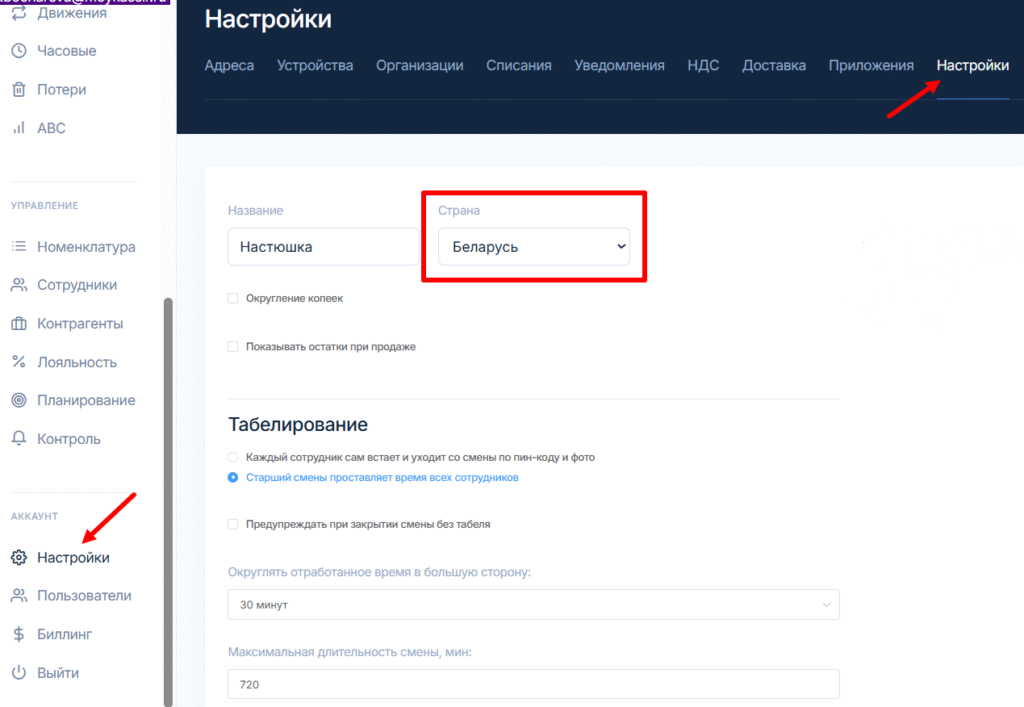Open Лояльность in the sidebar
Image resolution: width=1024 pixels, height=707 pixels.
tap(77, 362)
